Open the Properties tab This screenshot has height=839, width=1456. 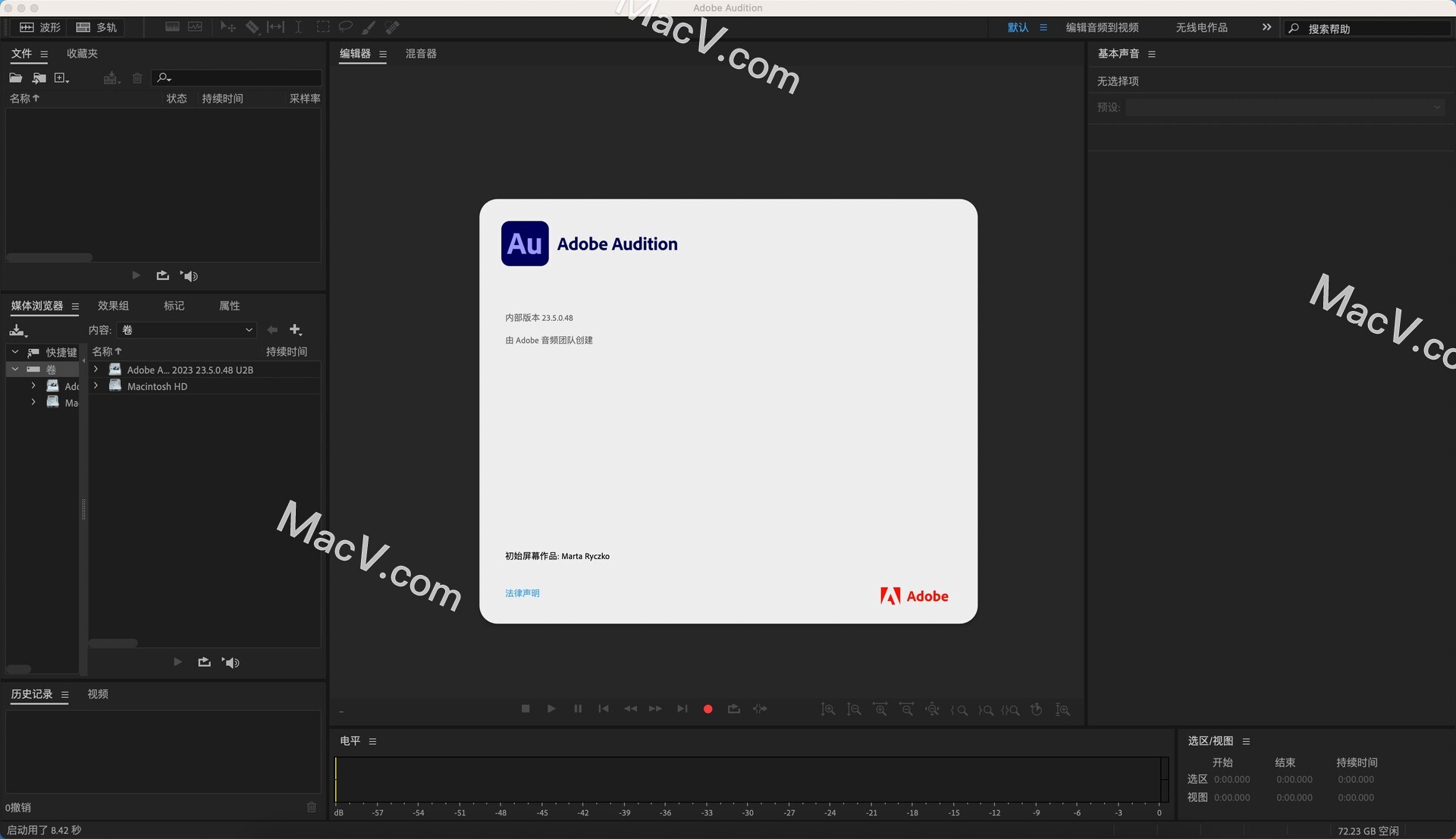[229, 306]
